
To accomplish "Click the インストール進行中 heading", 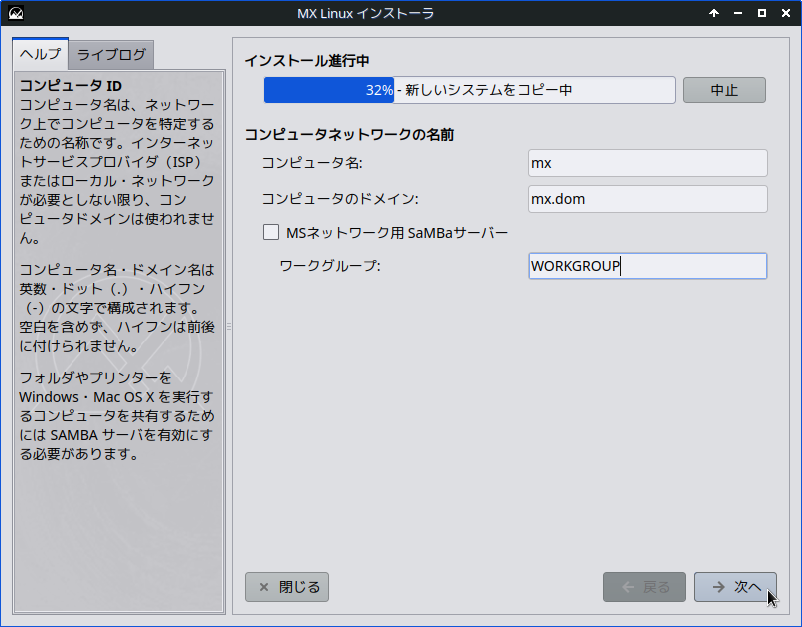I will click(307, 61).
